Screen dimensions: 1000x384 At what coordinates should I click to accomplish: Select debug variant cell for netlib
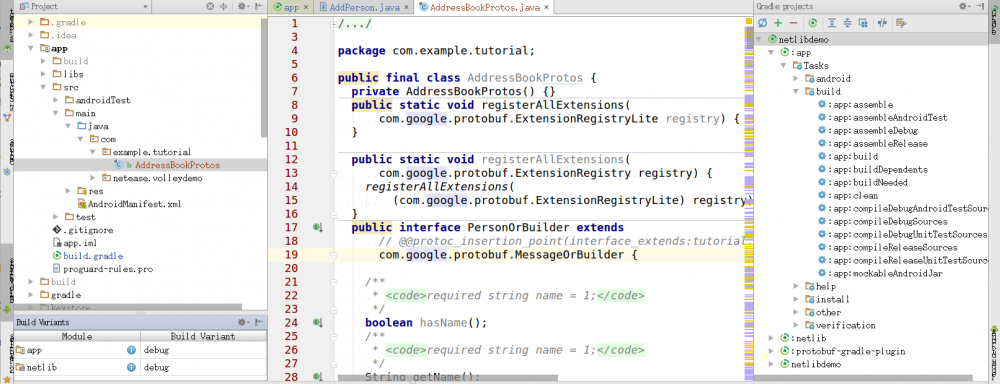203,368
